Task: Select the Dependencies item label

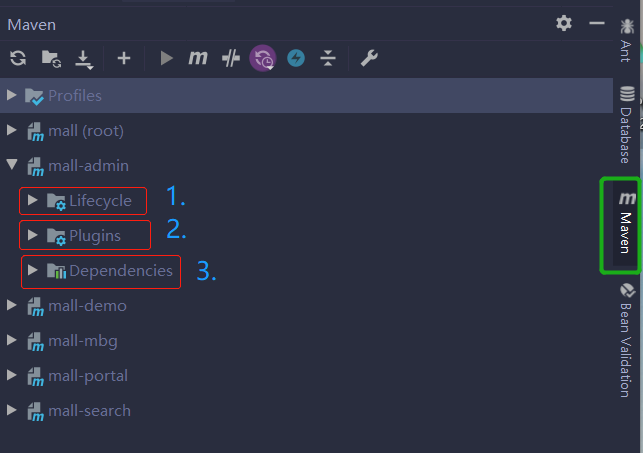Action: pyautogui.click(x=121, y=271)
